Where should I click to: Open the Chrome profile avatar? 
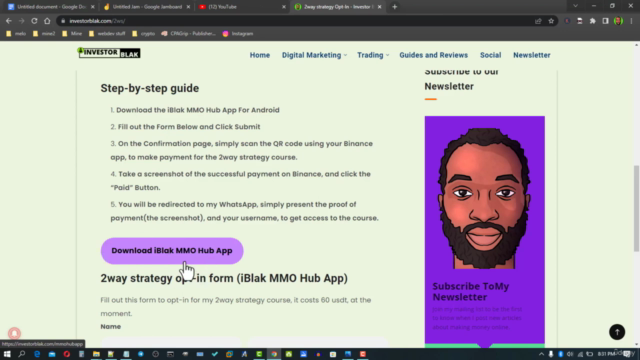click(x=618, y=21)
